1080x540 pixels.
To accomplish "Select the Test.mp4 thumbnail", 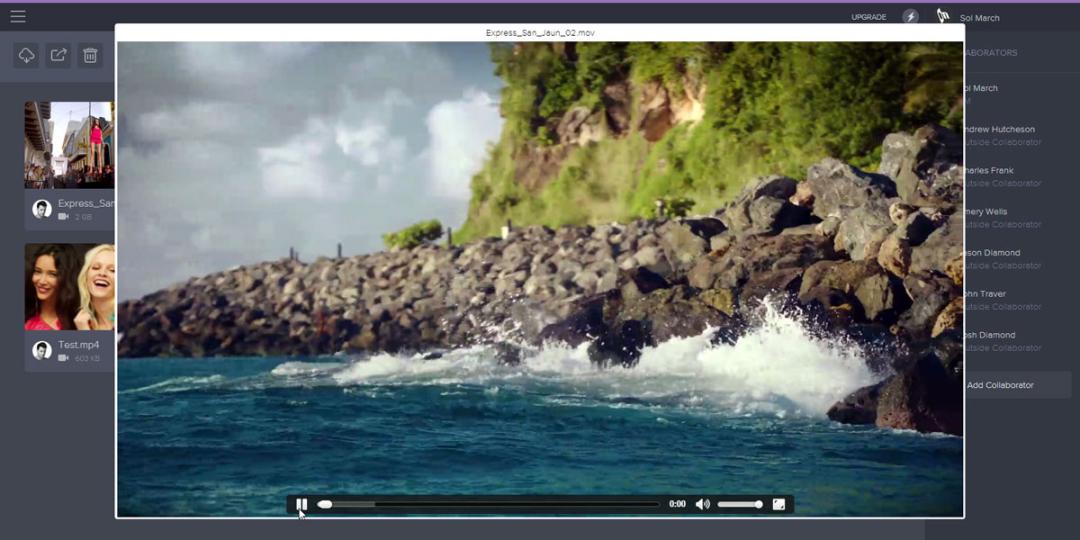I will tap(69, 287).
